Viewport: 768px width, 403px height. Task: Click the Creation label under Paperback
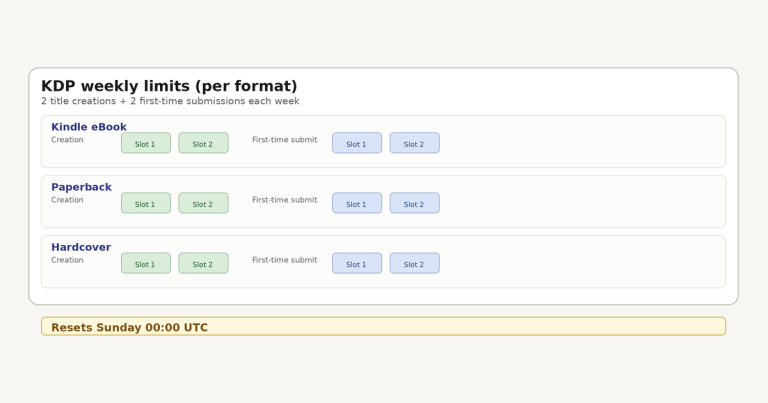[67, 200]
